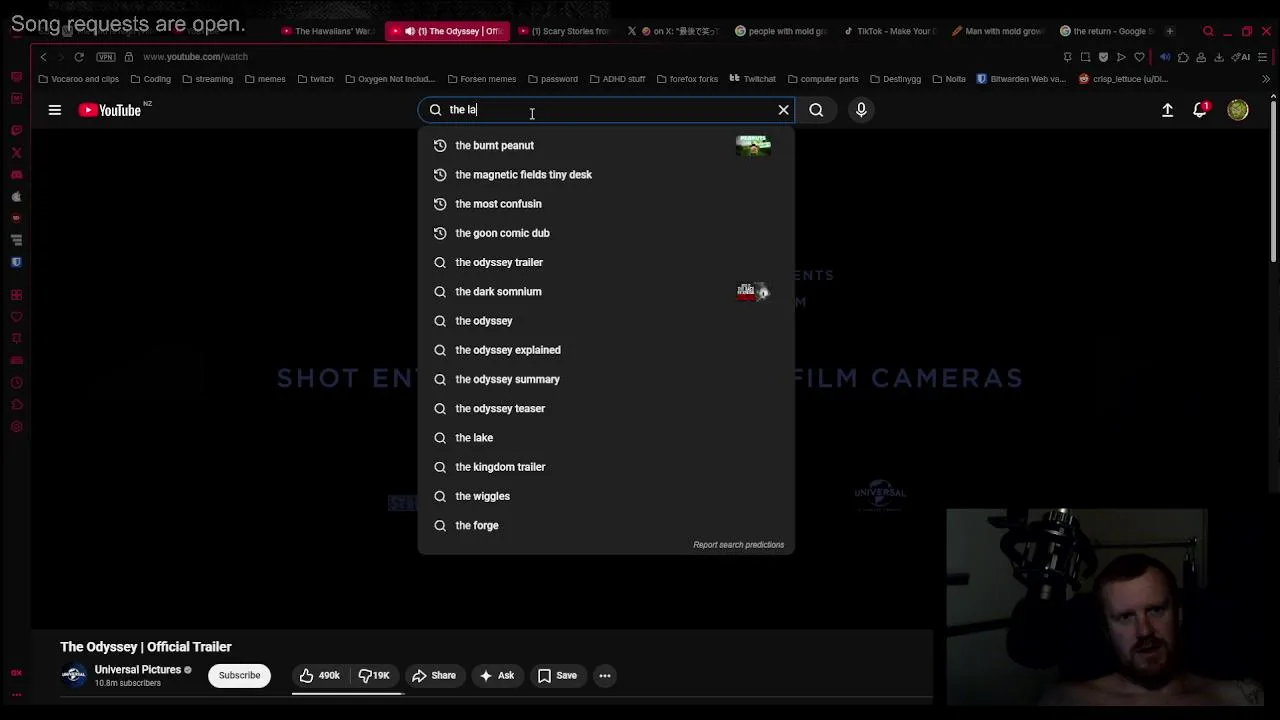1280x720 pixels.
Task: Open Discord in the browser sidebar
Action: click(x=16, y=175)
